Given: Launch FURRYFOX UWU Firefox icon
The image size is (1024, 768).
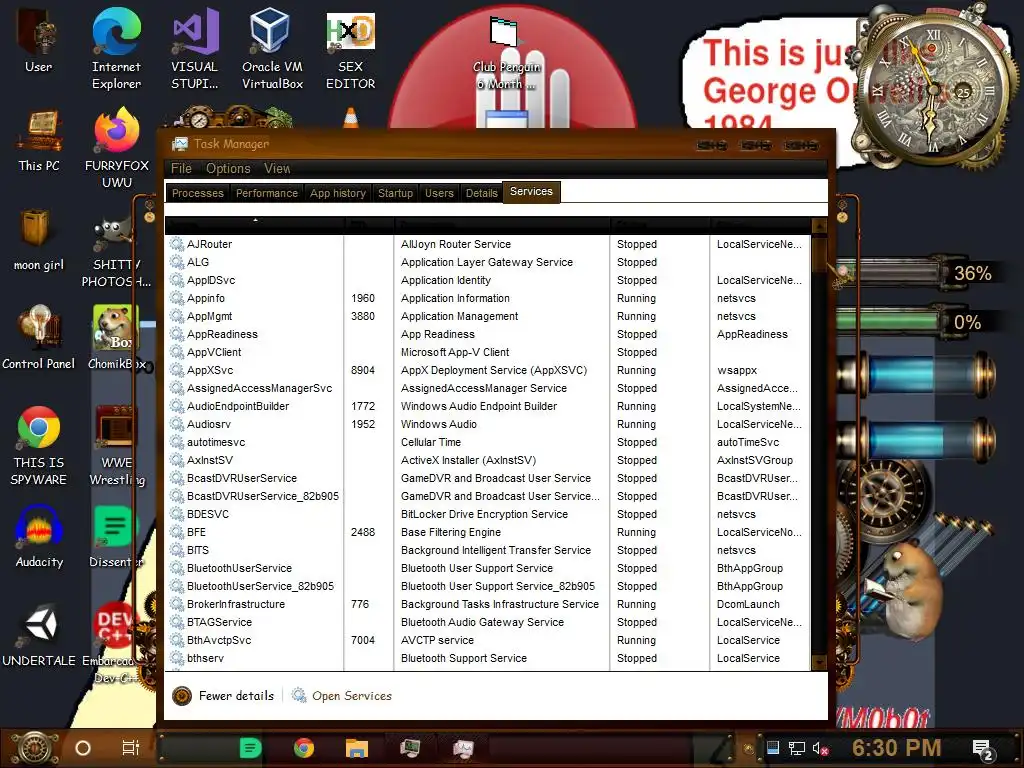Looking at the screenshot, I should pyautogui.click(x=117, y=149).
